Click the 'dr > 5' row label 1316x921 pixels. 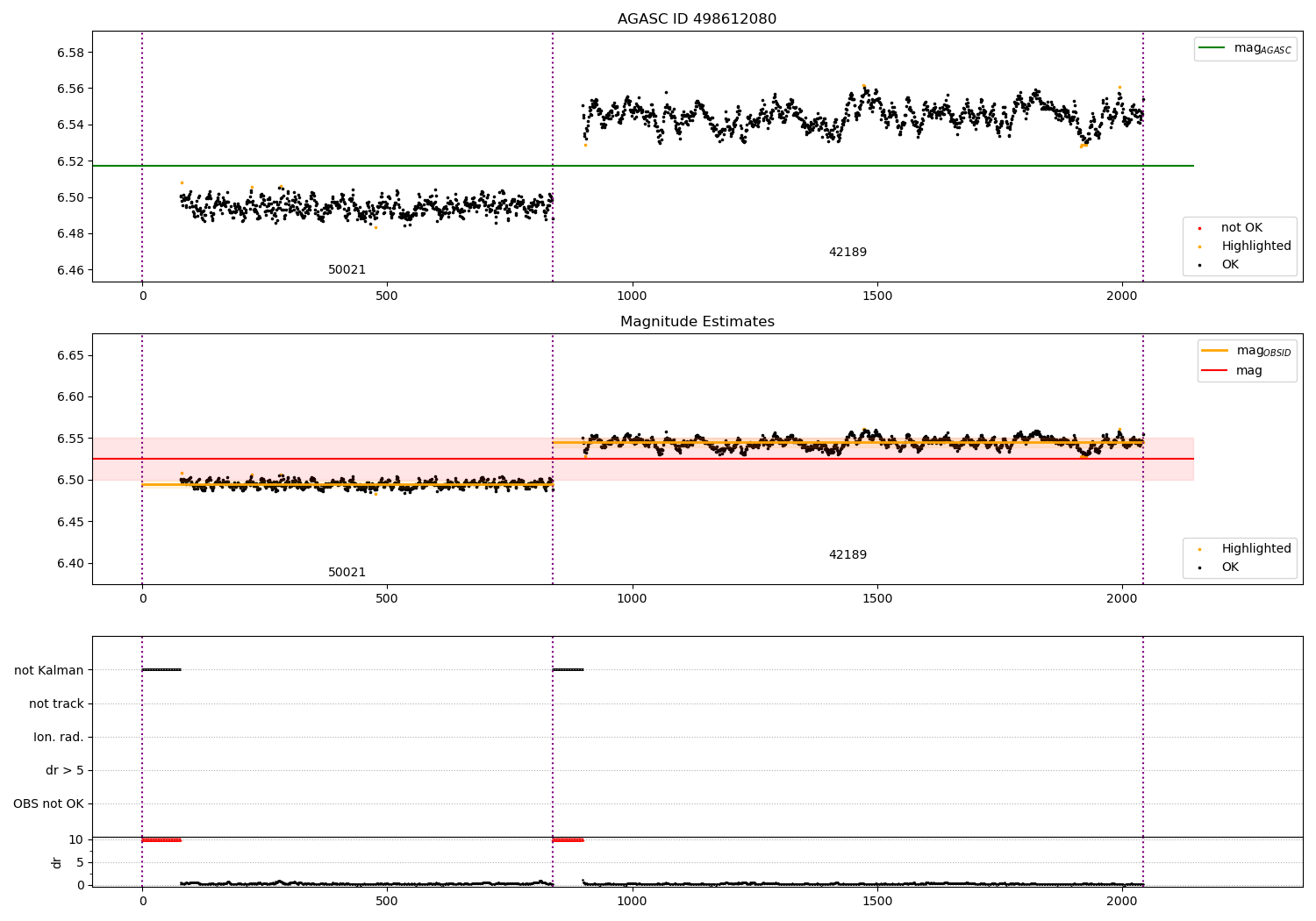point(65,770)
